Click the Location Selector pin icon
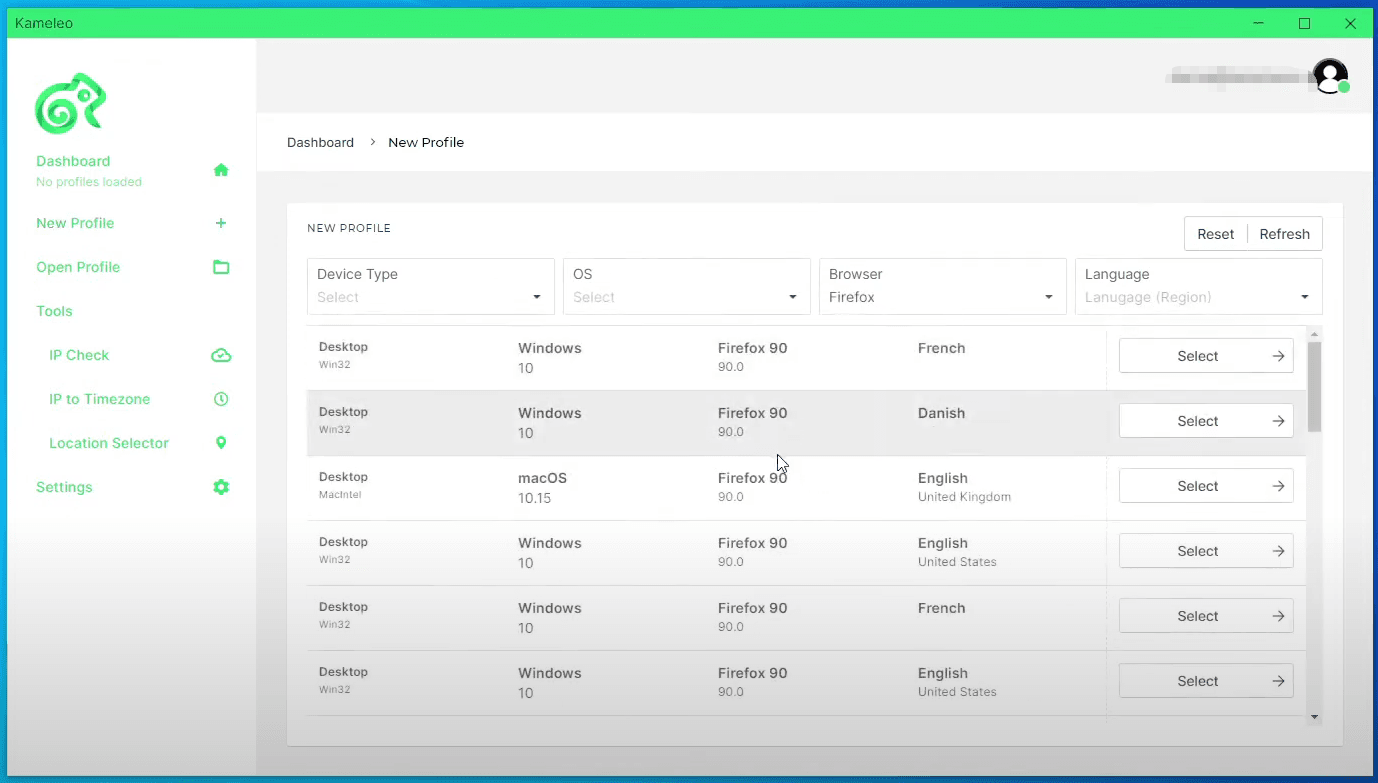 click(221, 443)
